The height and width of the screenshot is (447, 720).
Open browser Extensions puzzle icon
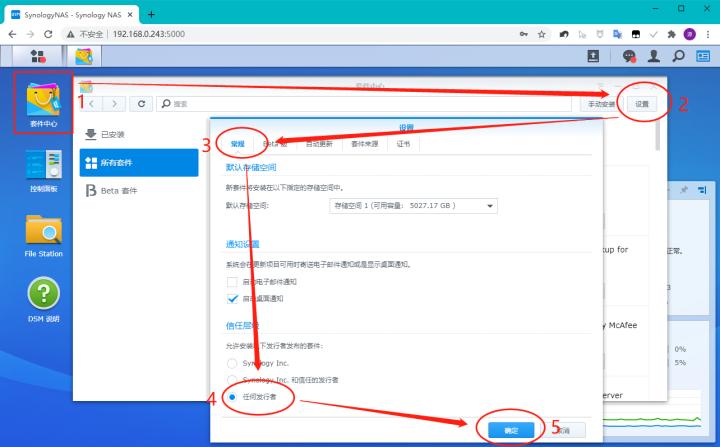(671, 34)
